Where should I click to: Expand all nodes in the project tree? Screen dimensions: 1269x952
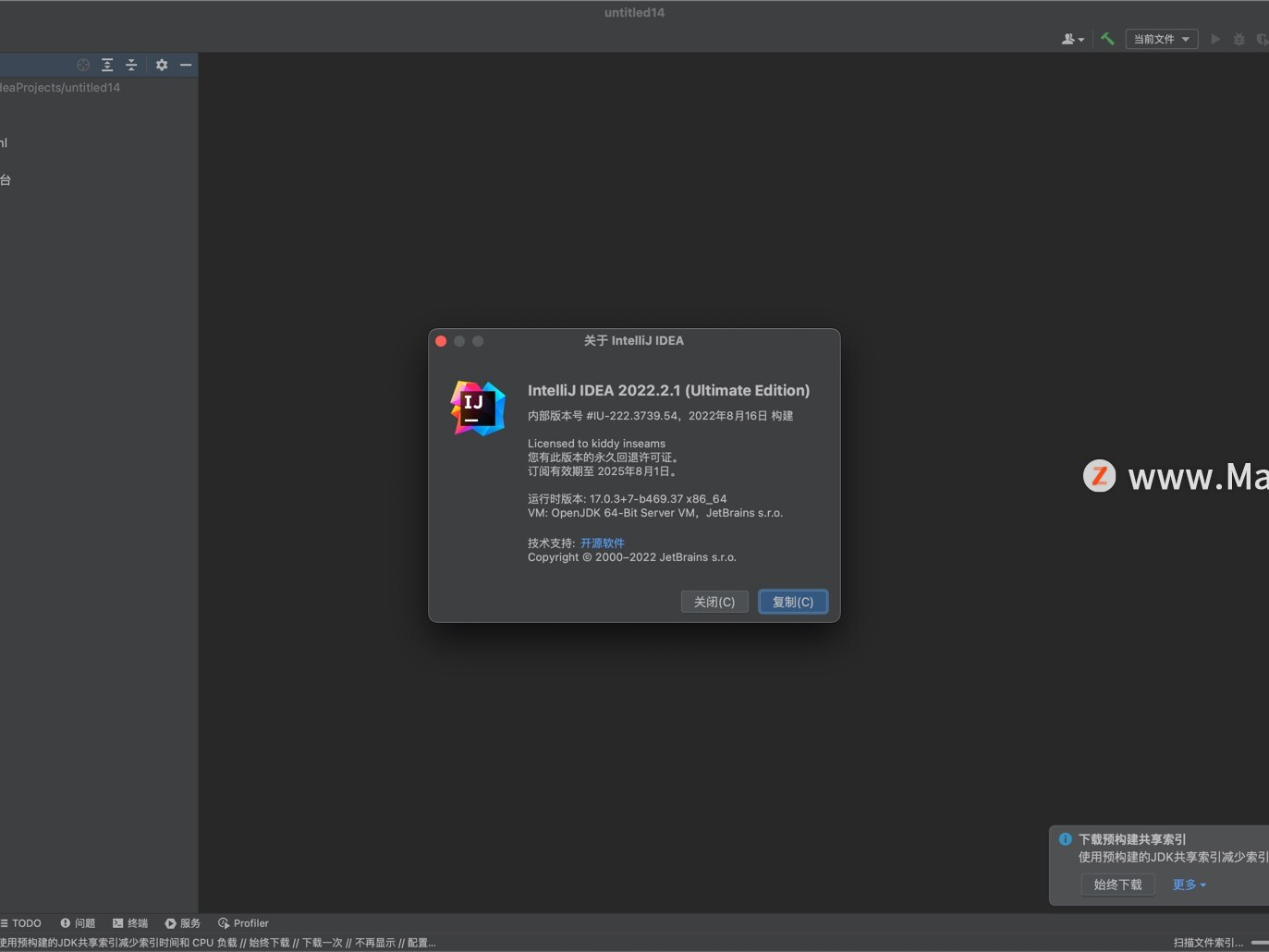[x=107, y=65]
